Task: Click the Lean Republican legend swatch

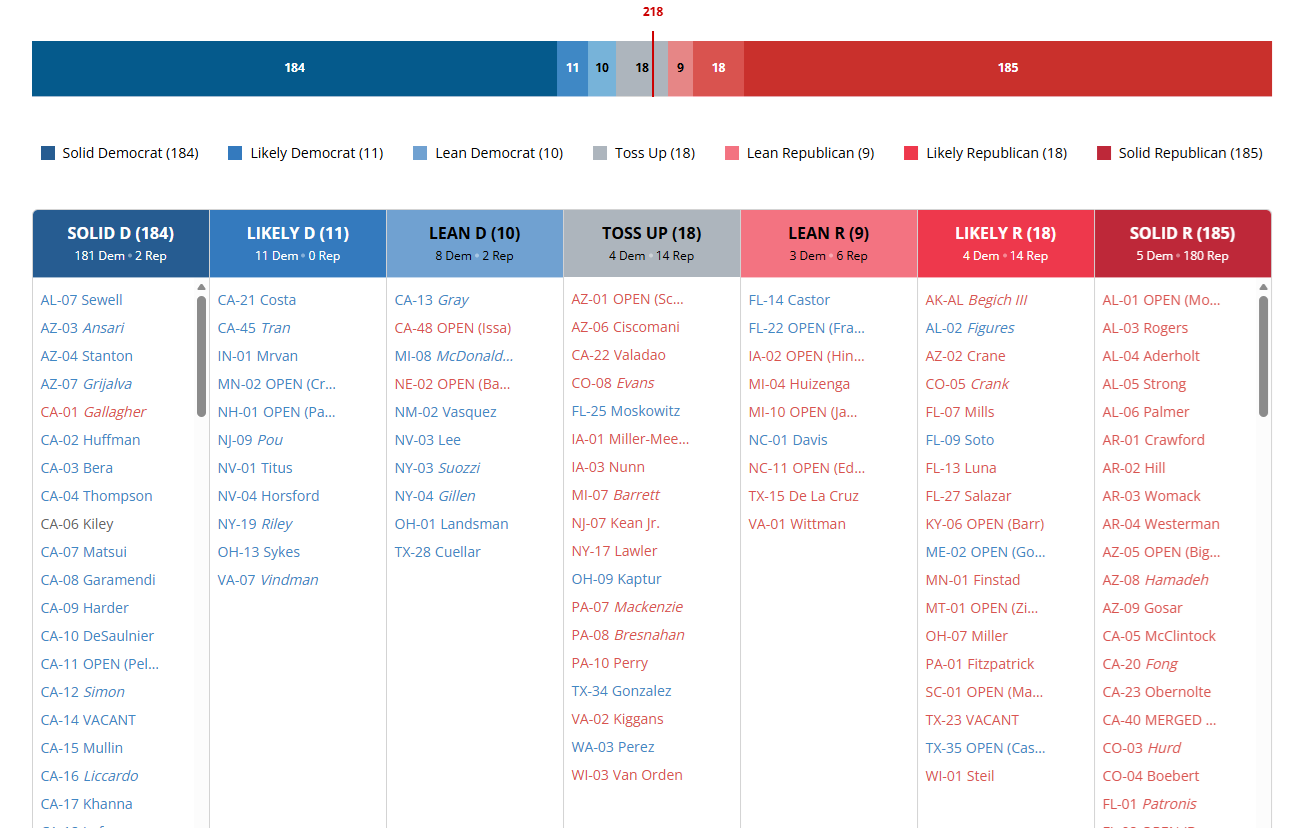Action: coord(732,153)
